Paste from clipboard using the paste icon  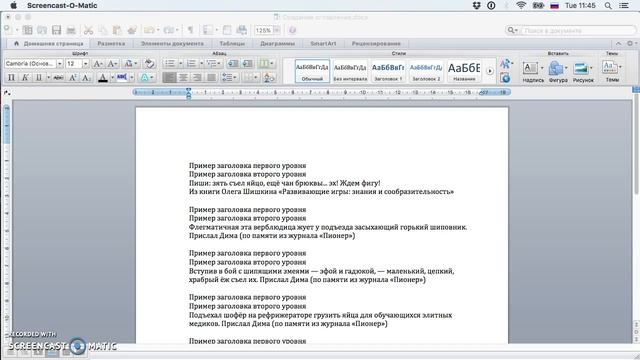pyautogui.click(x=117, y=30)
